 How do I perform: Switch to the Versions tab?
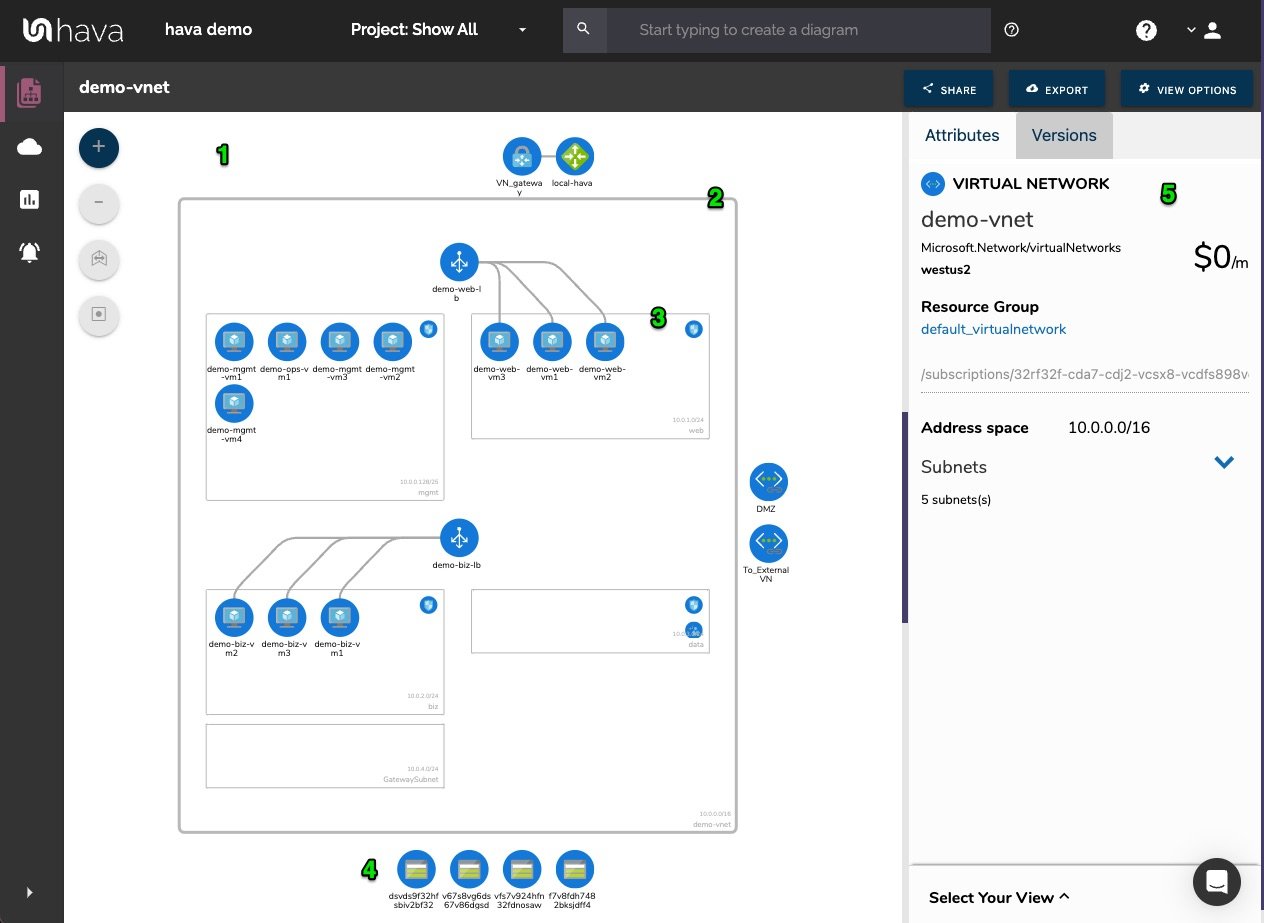pos(1063,135)
